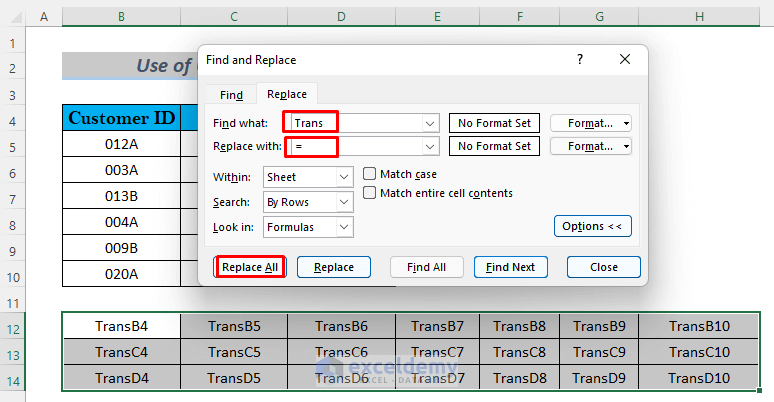The image size is (774, 402).
Task: Switch to the Find tab
Action: pos(231,95)
